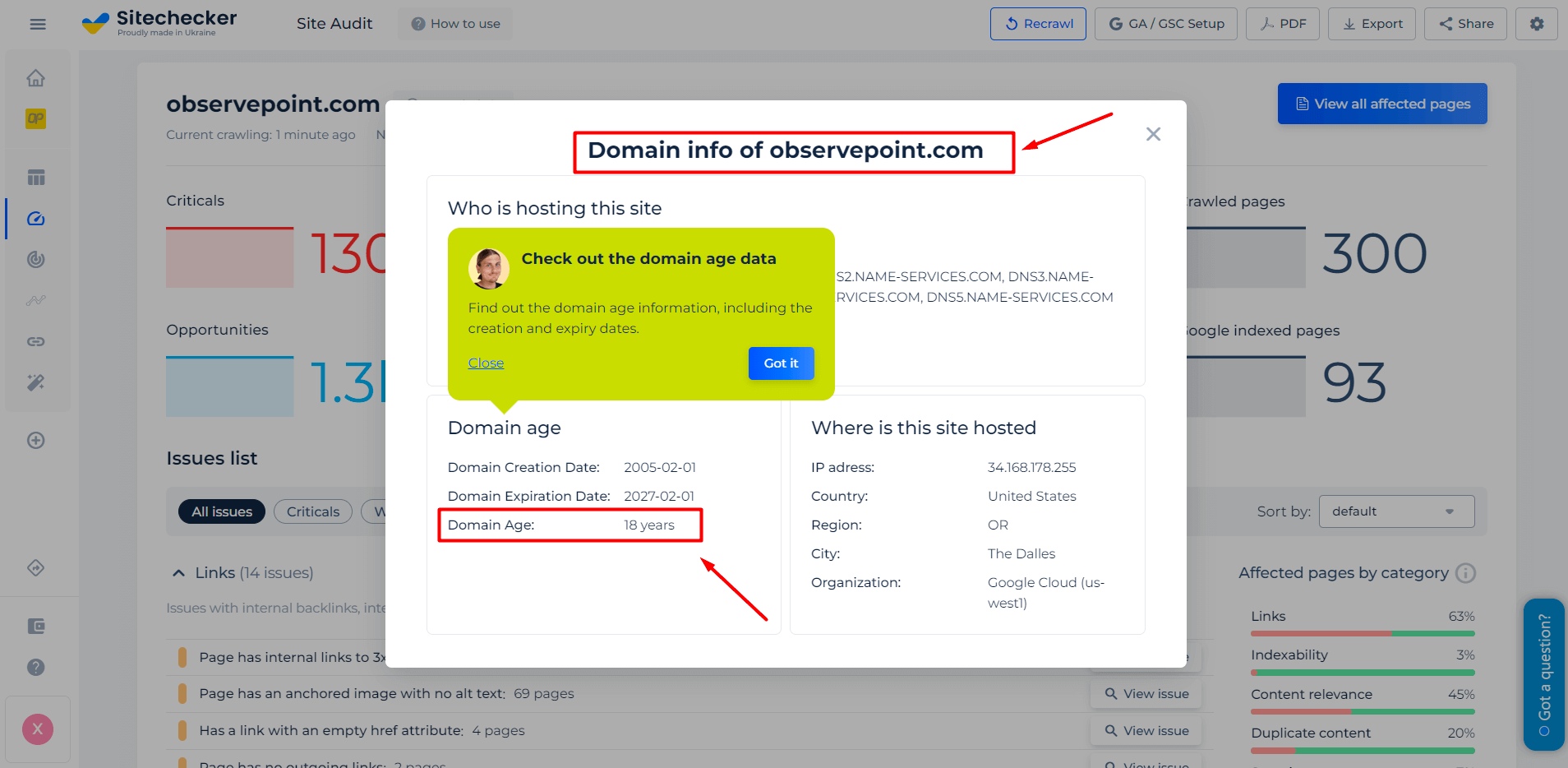Select the yellow OP project icon

pyautogui.click(x=35, y=118)
